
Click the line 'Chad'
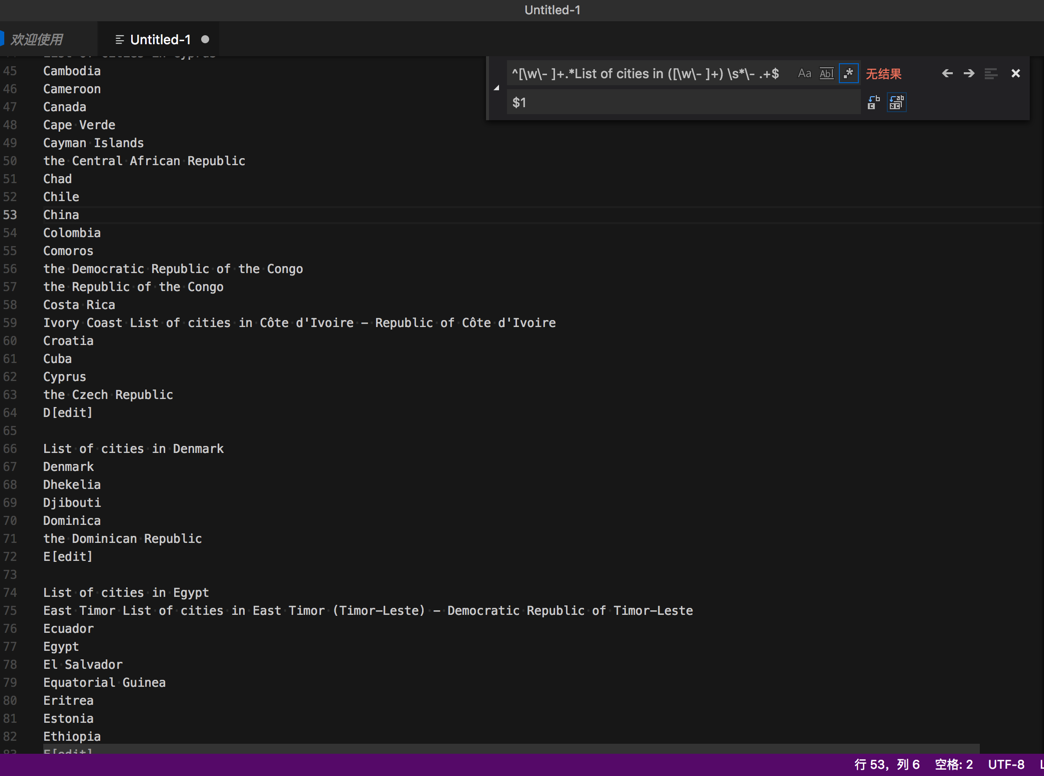tap(57, 179)
